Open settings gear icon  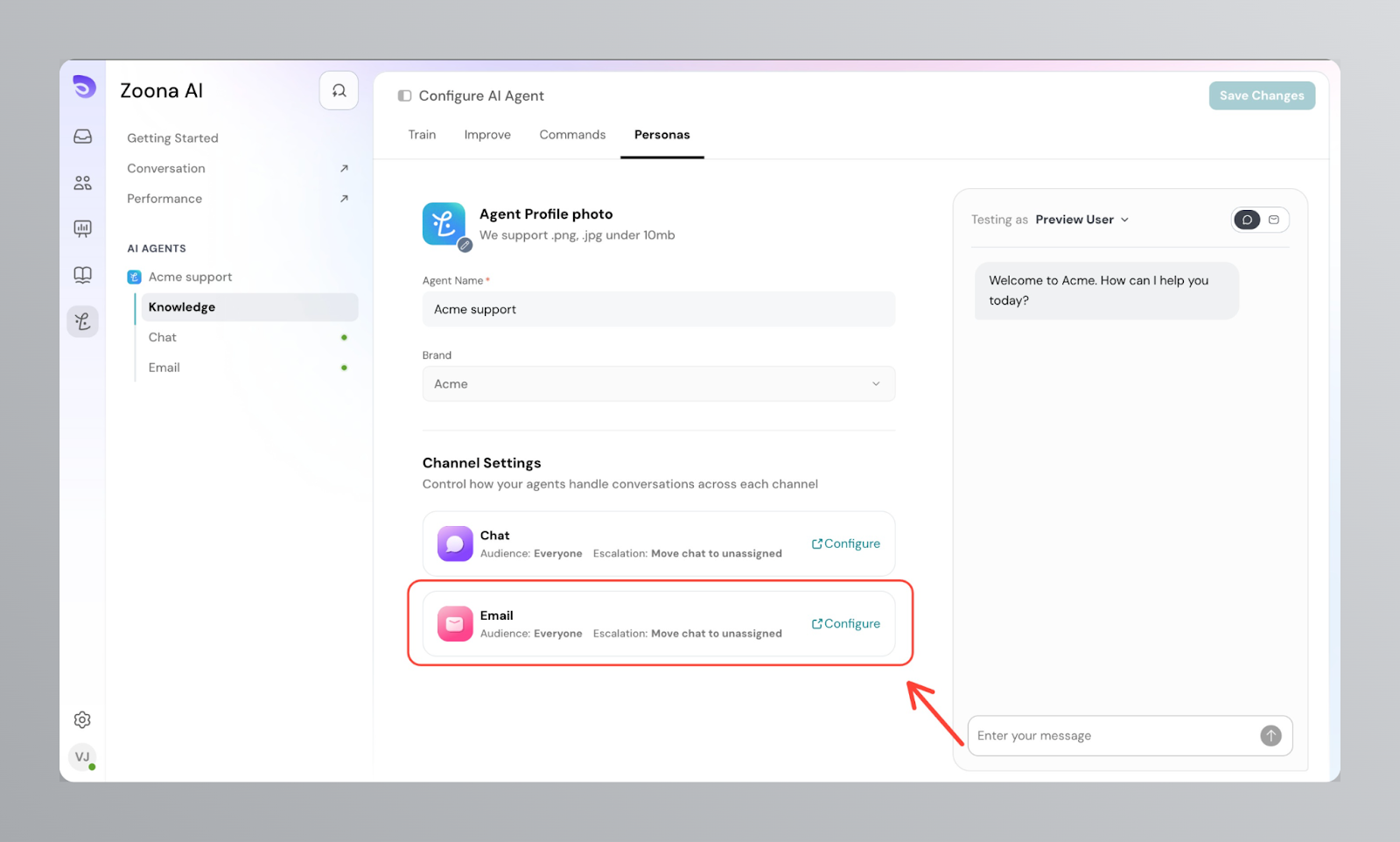tap(82, 719)
